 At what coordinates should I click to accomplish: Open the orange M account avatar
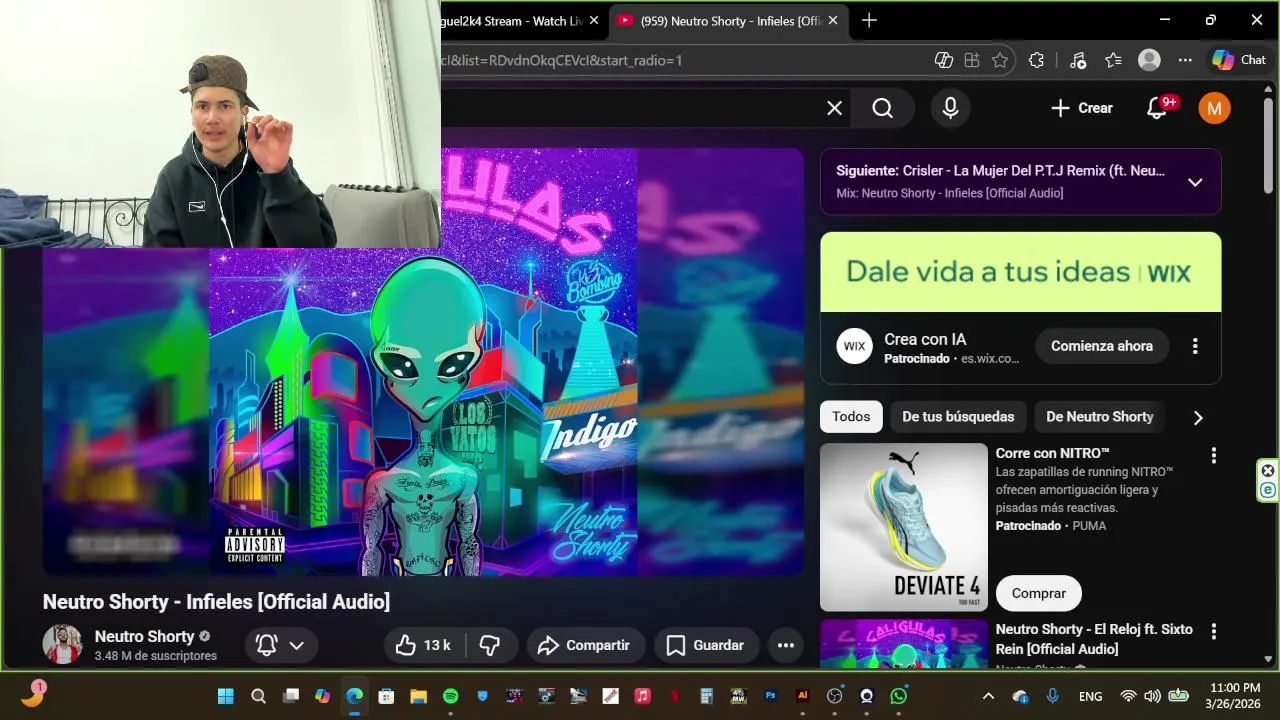(x=1214, y=108)
